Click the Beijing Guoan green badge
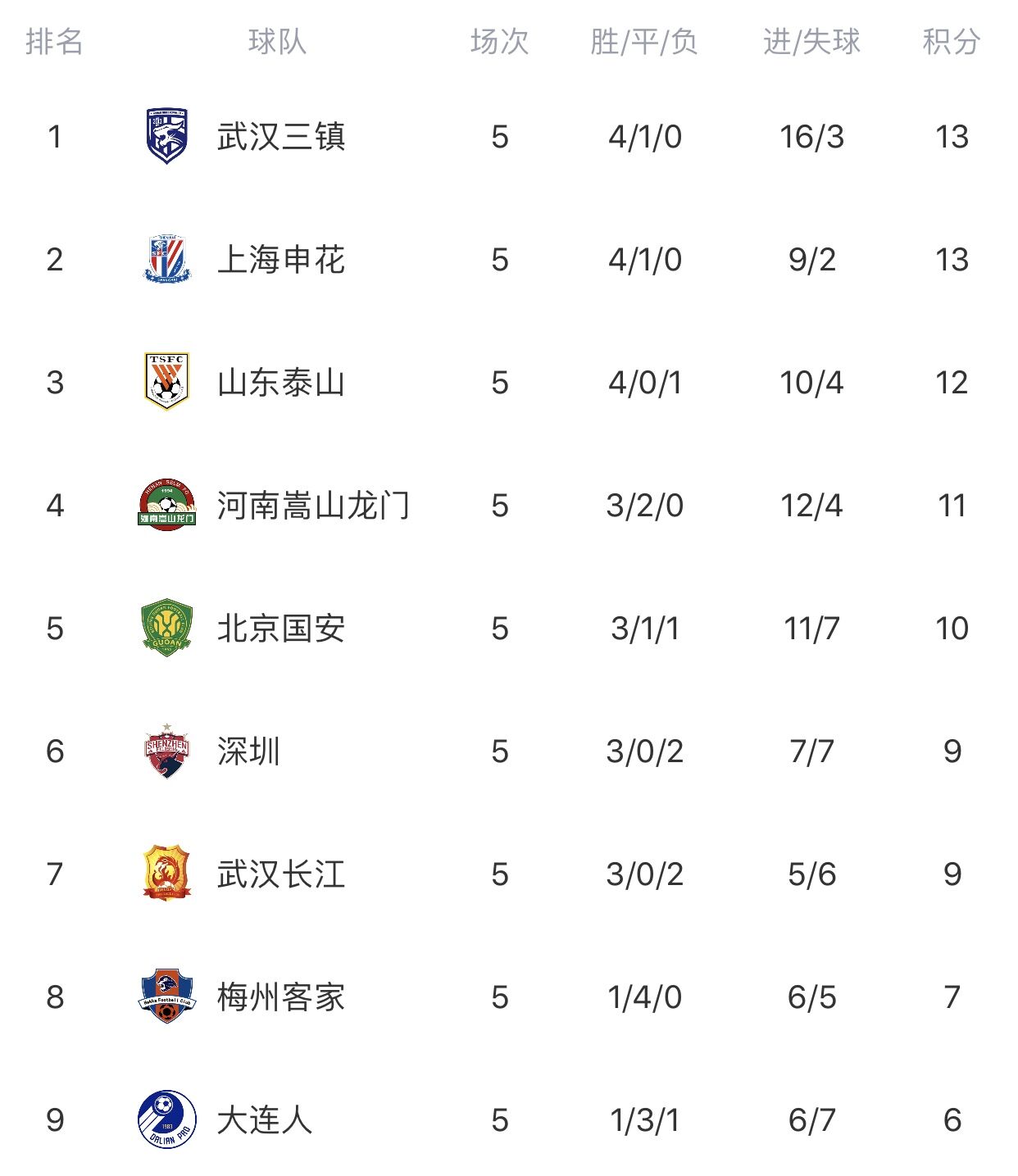 167,628
